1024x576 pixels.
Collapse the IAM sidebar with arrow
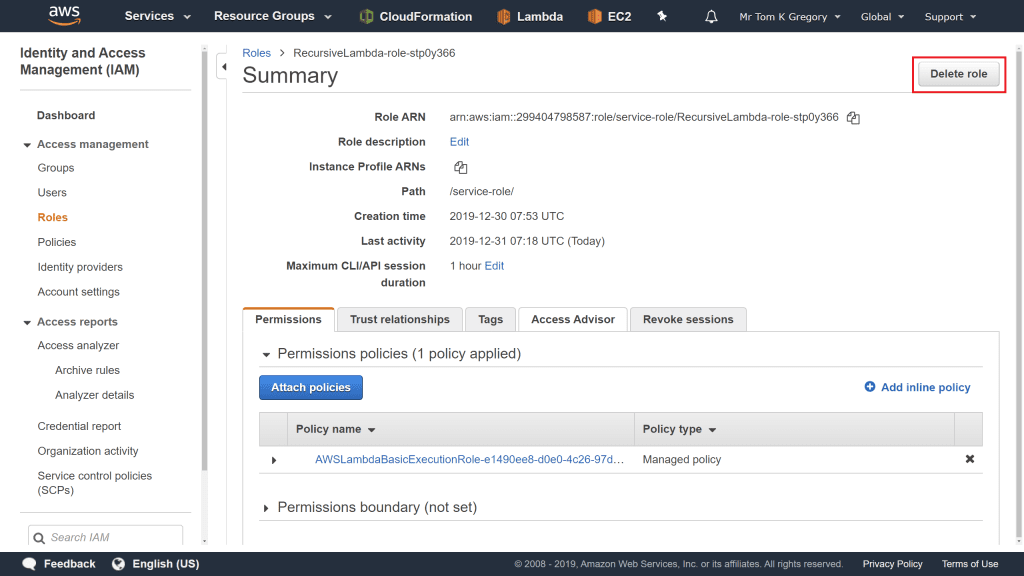click(x=223, y=66)
